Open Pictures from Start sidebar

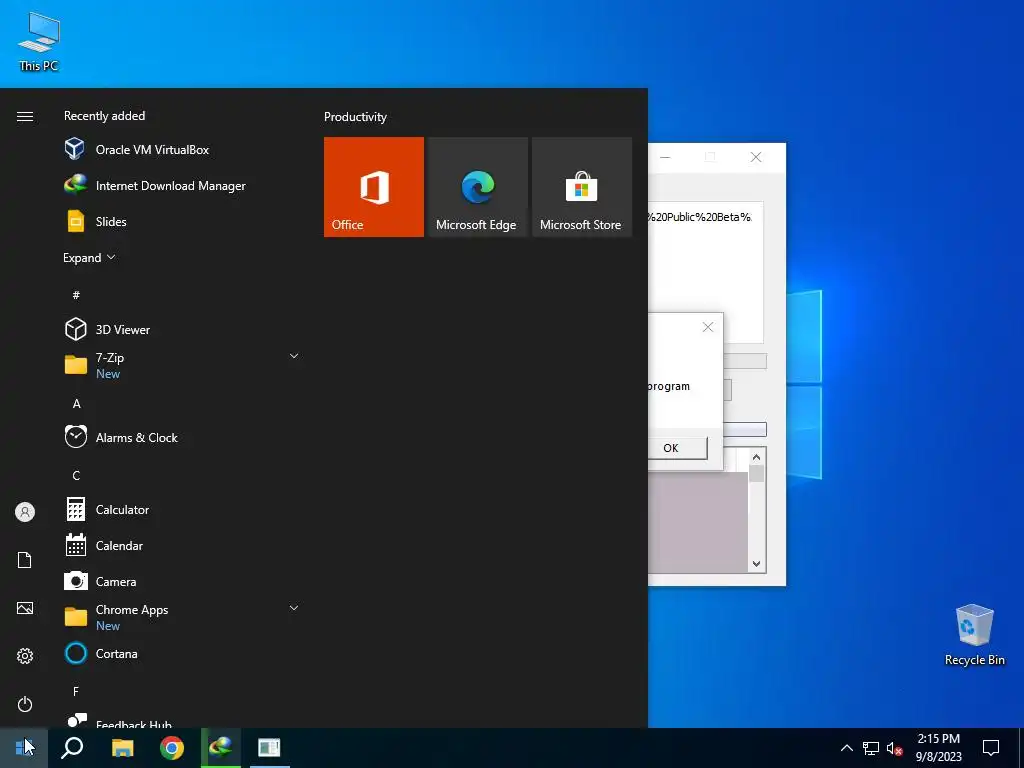point(25,608)
